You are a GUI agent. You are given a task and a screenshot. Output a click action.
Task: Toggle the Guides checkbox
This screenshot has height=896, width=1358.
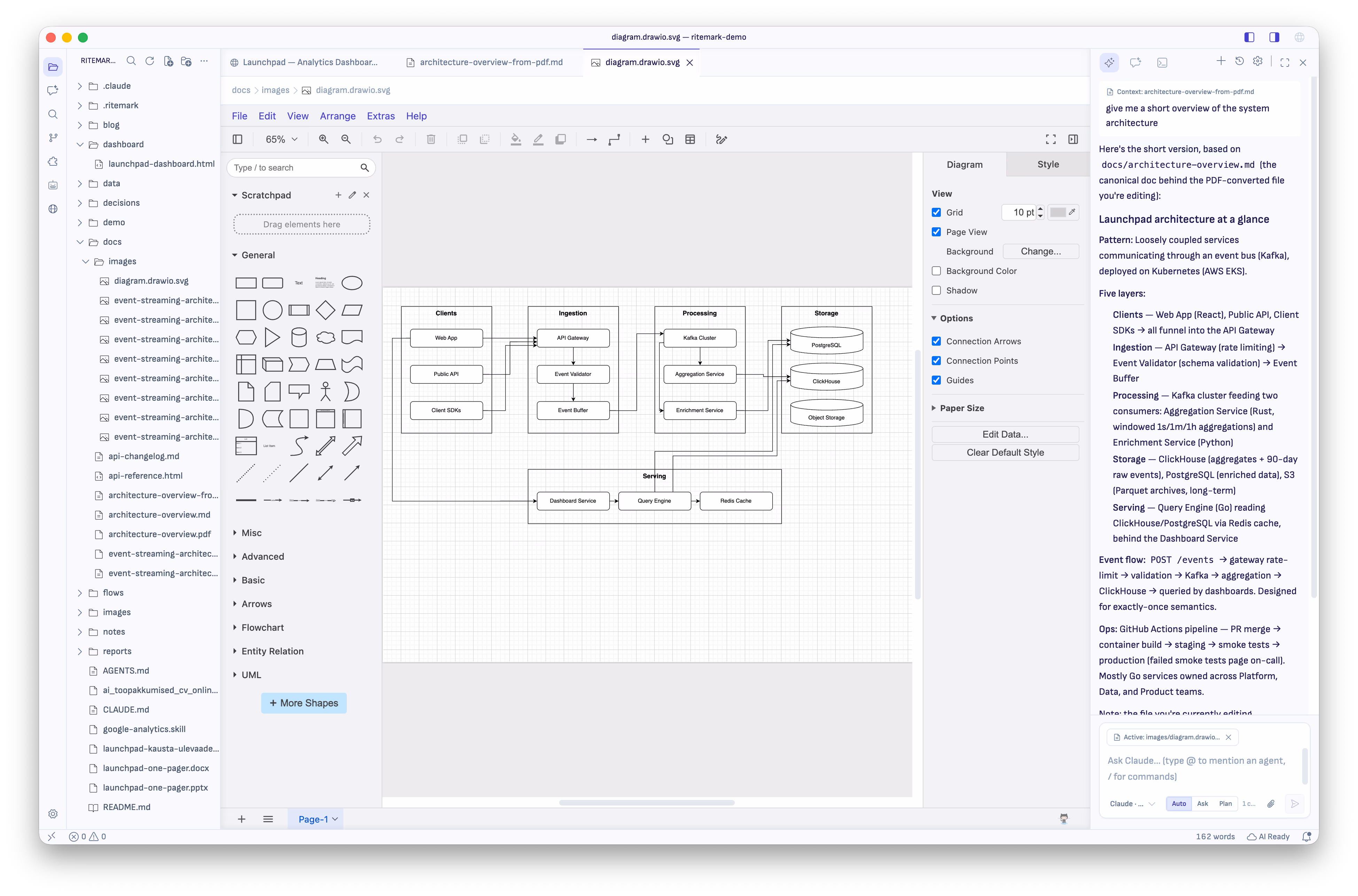pyautogui.click(x=936, y=380)
